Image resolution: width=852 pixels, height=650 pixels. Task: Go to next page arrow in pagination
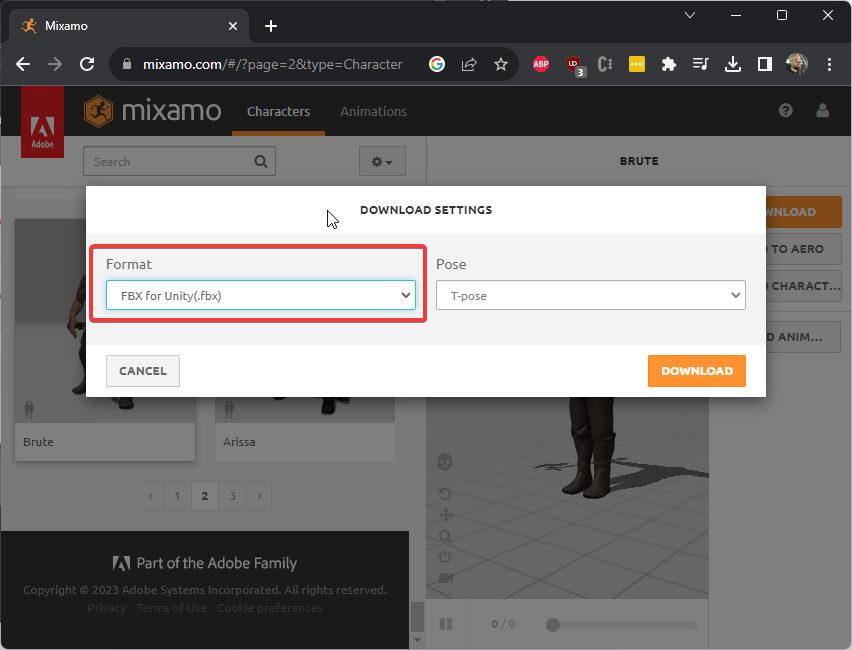259,496
